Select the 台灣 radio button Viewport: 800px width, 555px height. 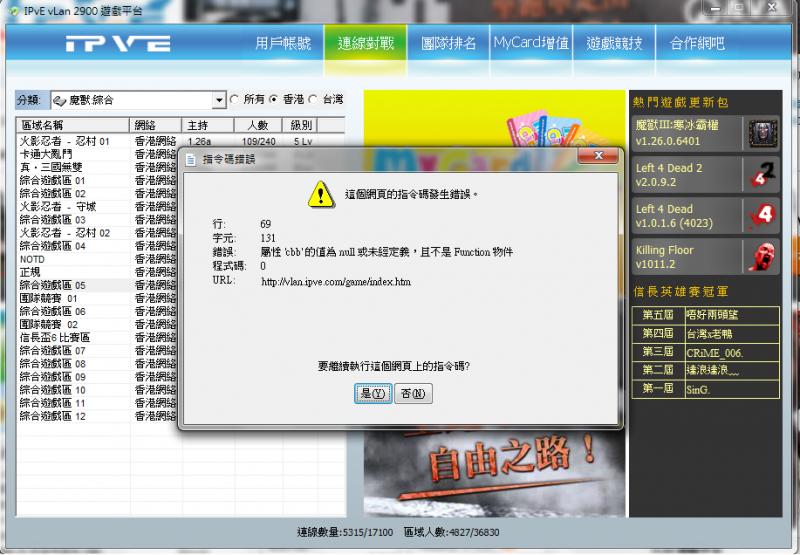click(x=313, y=99)
